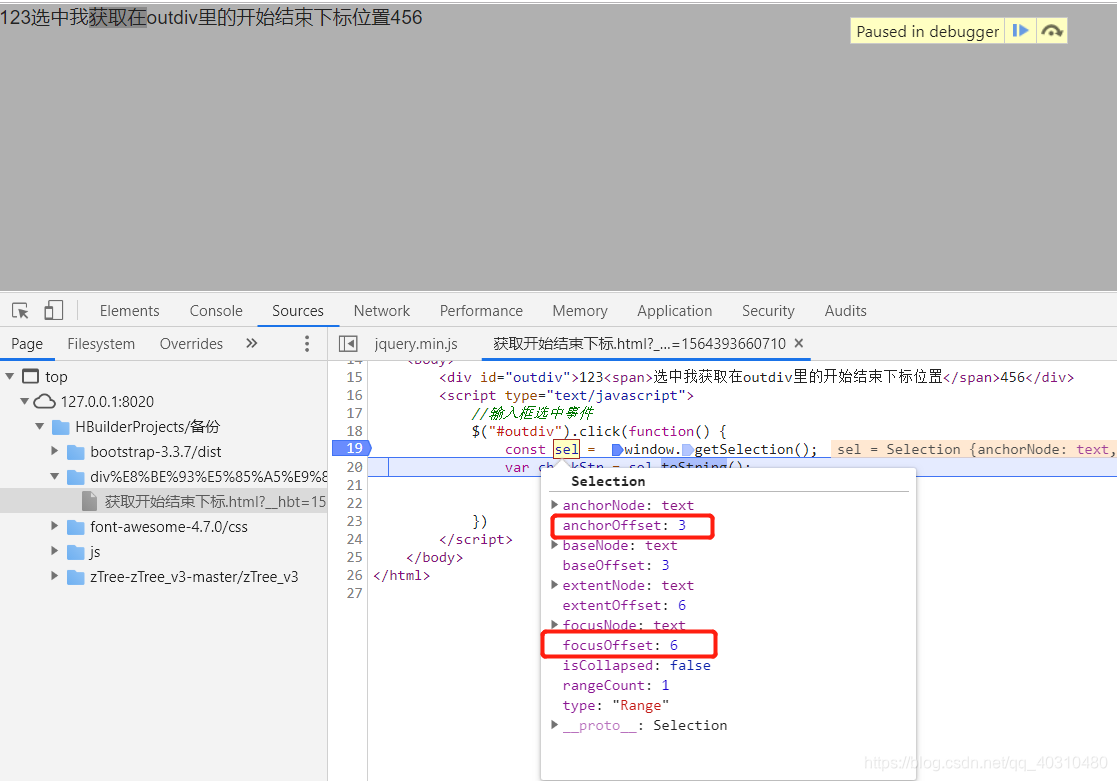Hide the navigator sidebar pane icon
Viewport: 1117px width, 781px height.
[348, 343]
